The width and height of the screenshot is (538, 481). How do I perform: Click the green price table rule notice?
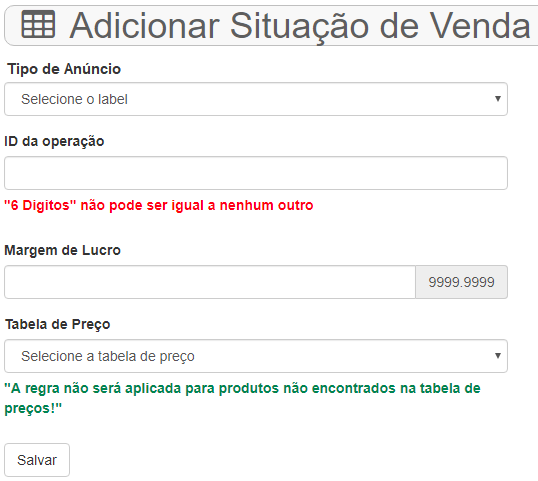click(x=242, y=398)
